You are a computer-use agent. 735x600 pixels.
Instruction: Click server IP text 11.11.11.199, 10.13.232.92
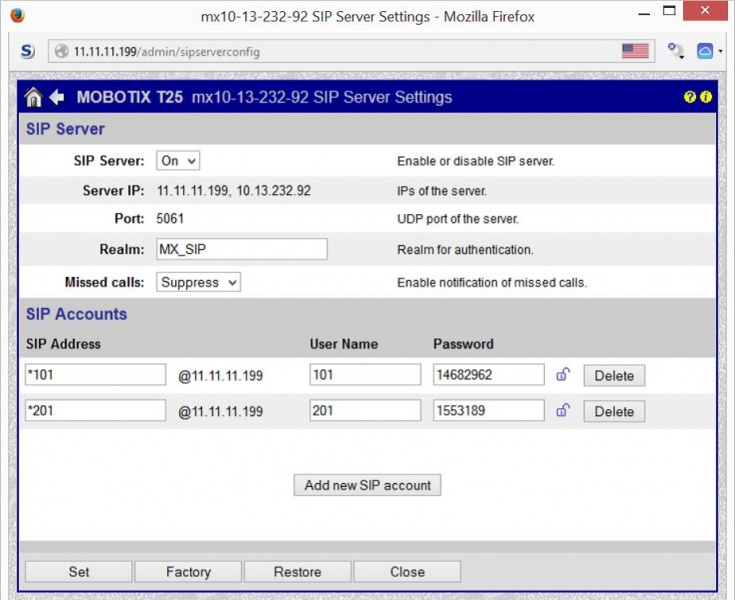(x=233, y=190)
